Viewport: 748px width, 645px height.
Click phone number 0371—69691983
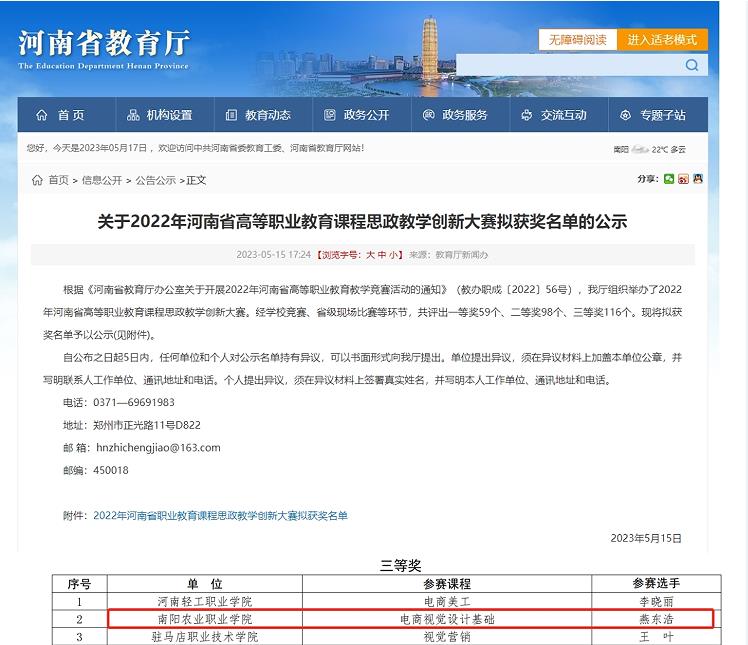pos(134,402)
